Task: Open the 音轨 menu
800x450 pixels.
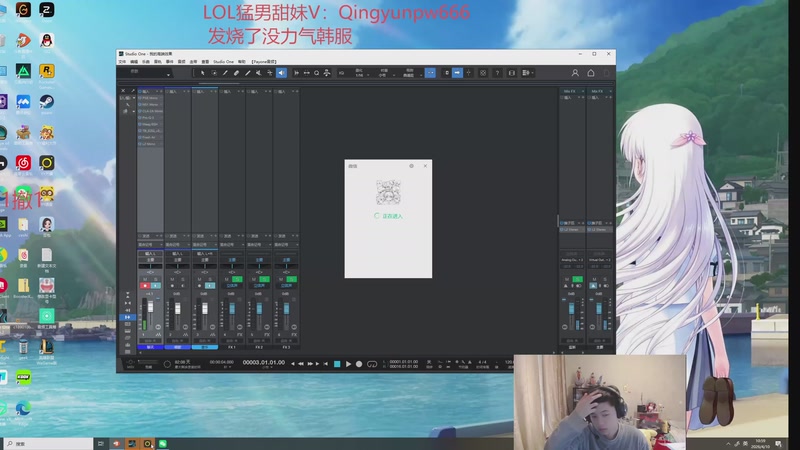Action: click(x=158, y=62)
